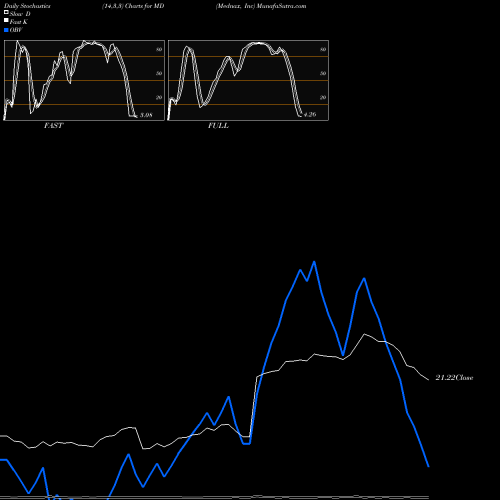Click the 20 level label in FAST chart
The height and width of the screenshot is (500, 500).
(x=159, y=97)
